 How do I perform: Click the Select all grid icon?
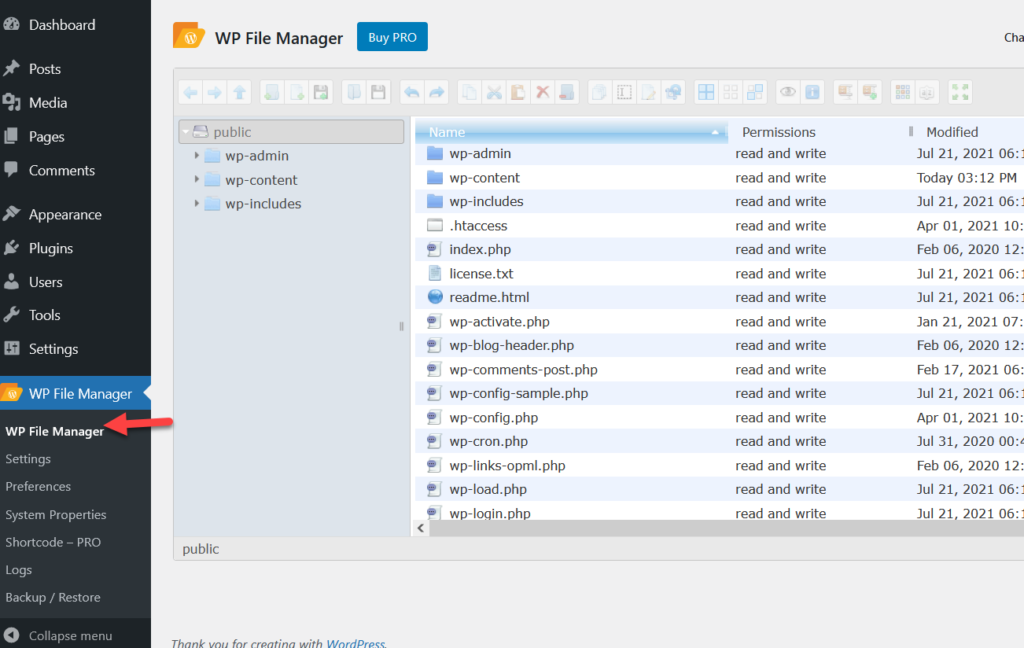coord(706,93)
